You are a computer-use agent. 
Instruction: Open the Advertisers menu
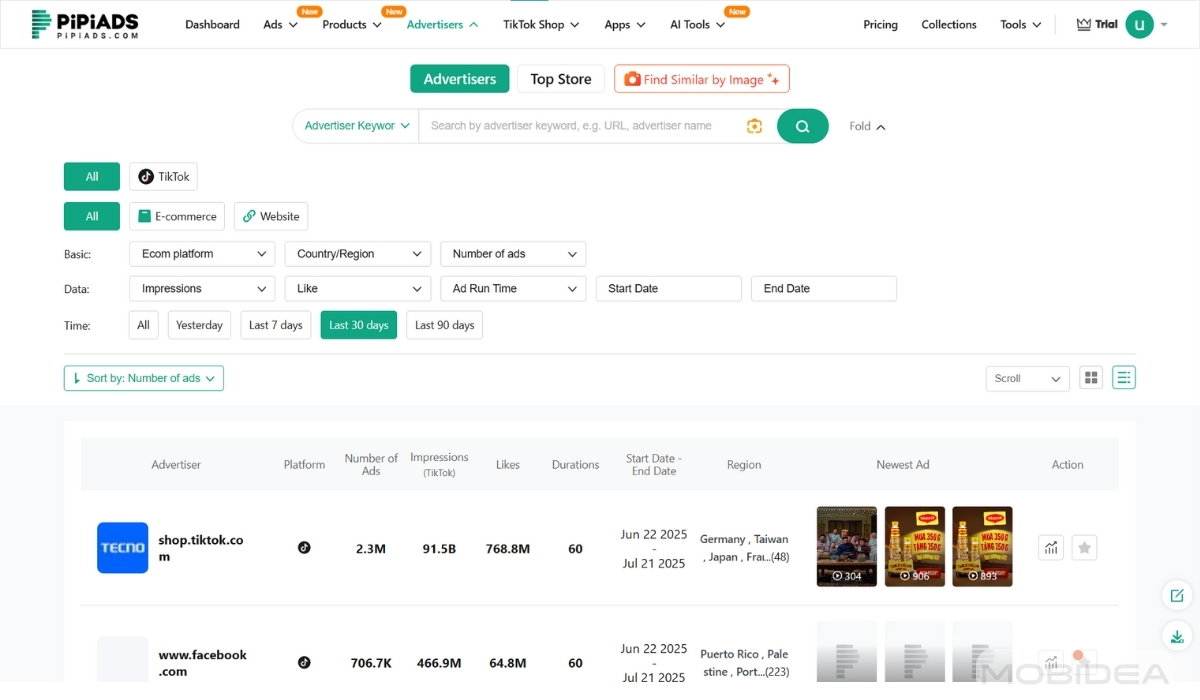click(442, 24)
